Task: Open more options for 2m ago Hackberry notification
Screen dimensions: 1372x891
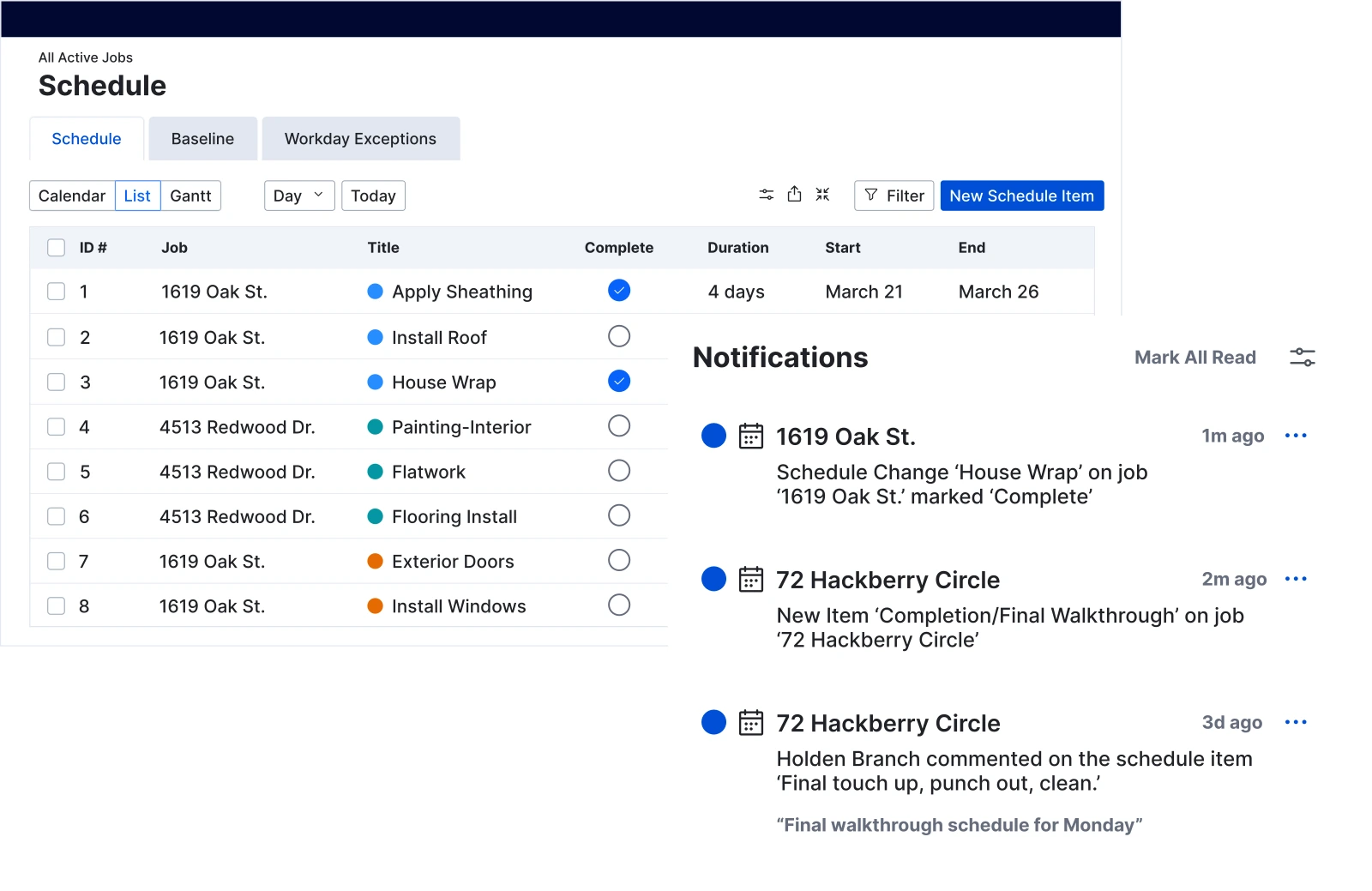Action: point(1296,579)
